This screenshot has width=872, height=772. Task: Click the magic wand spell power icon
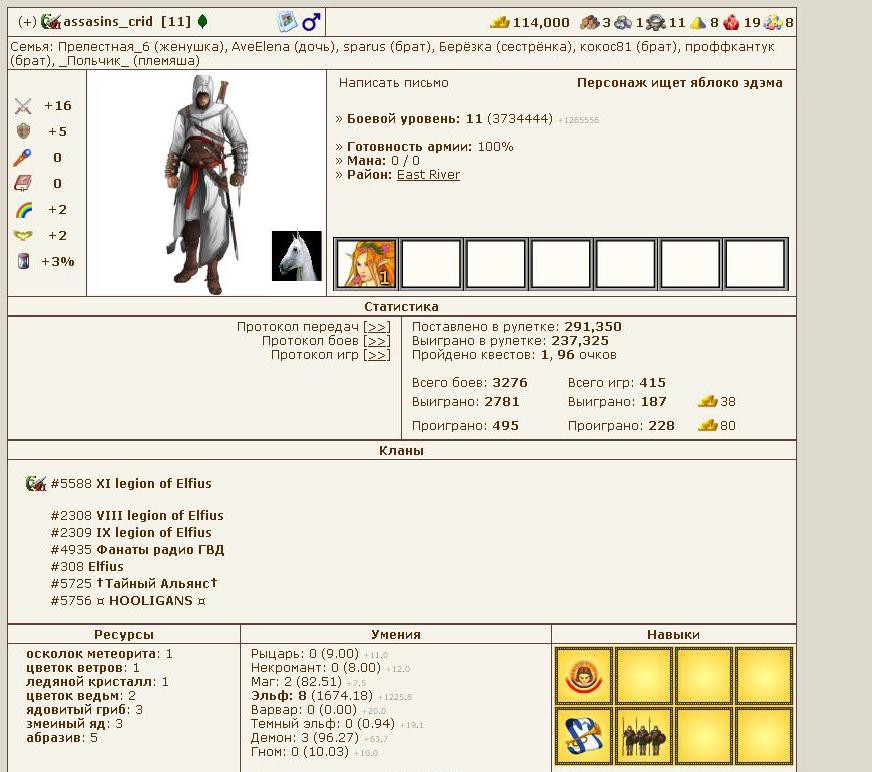pyautogui.click(x=22, y=157)
